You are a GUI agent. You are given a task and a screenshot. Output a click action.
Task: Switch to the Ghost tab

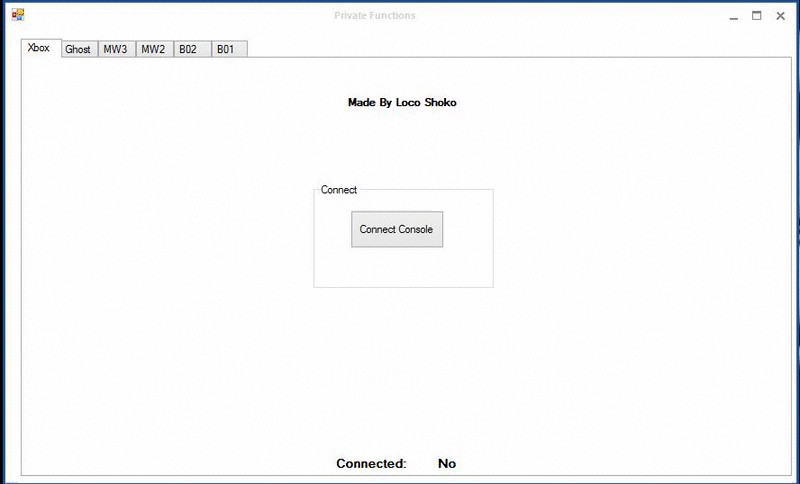(80, 49)
